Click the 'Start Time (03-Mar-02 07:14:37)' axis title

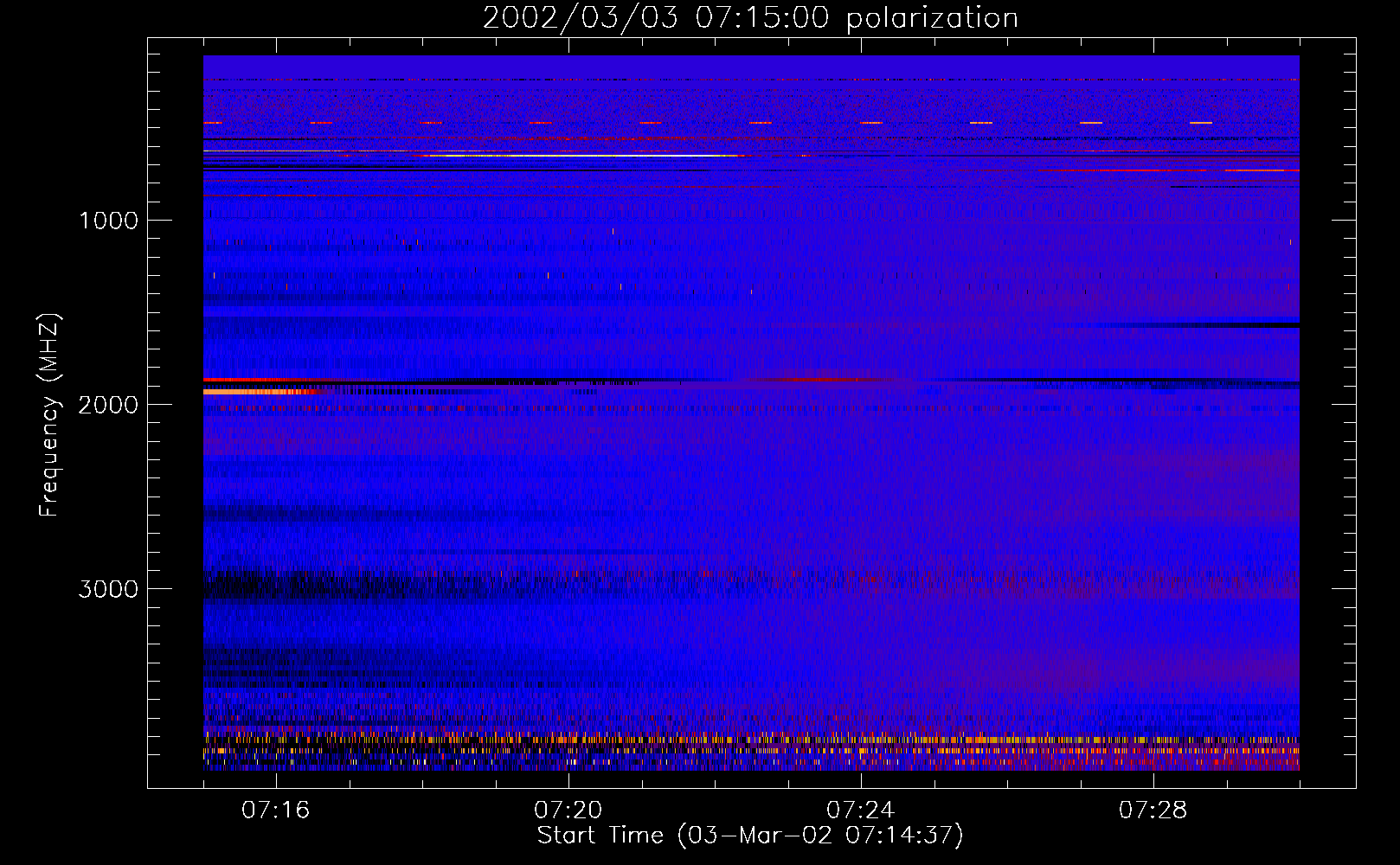[x=750, y=836]
